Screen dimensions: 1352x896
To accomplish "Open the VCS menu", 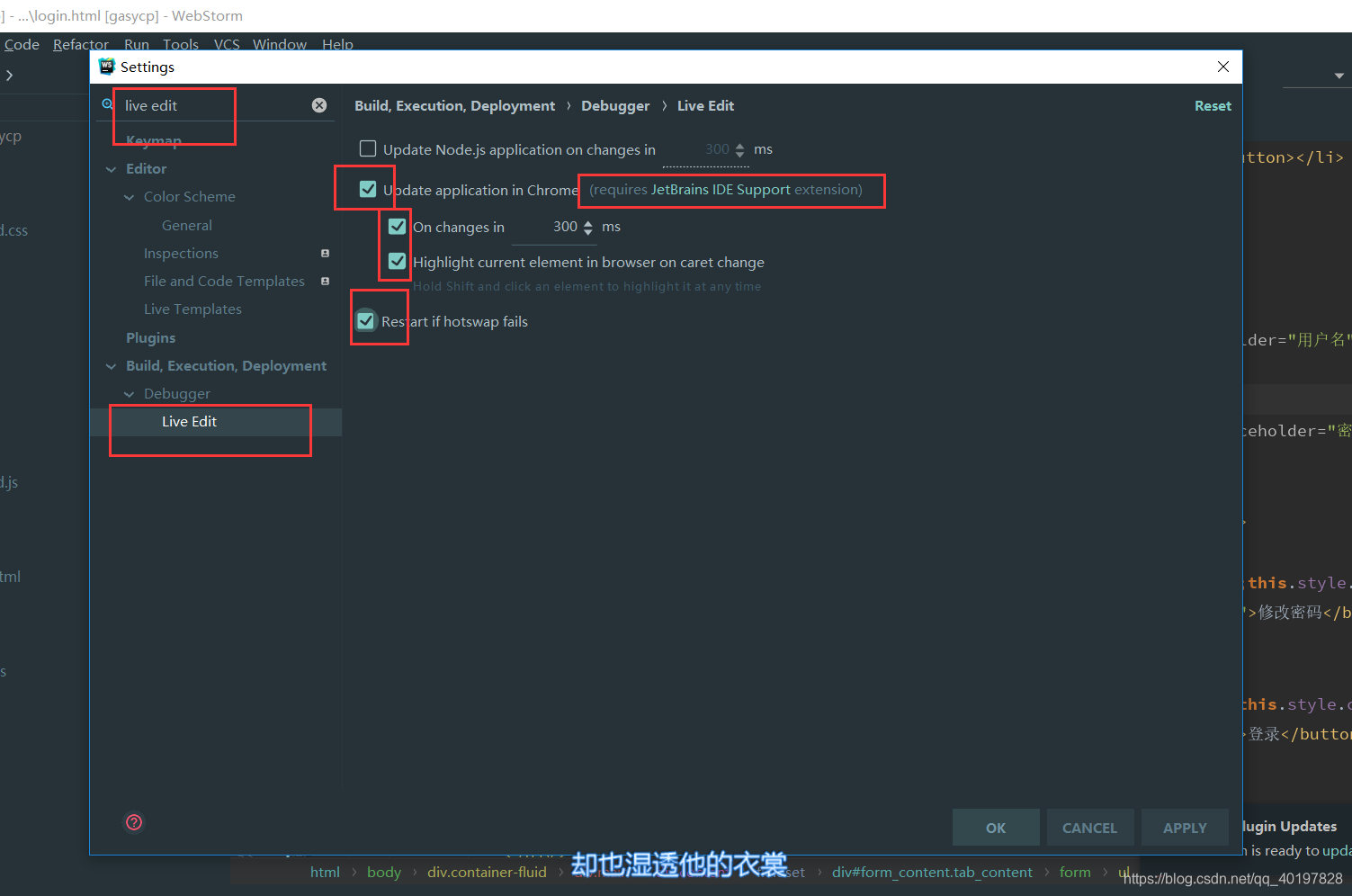I will pos(226,44).
